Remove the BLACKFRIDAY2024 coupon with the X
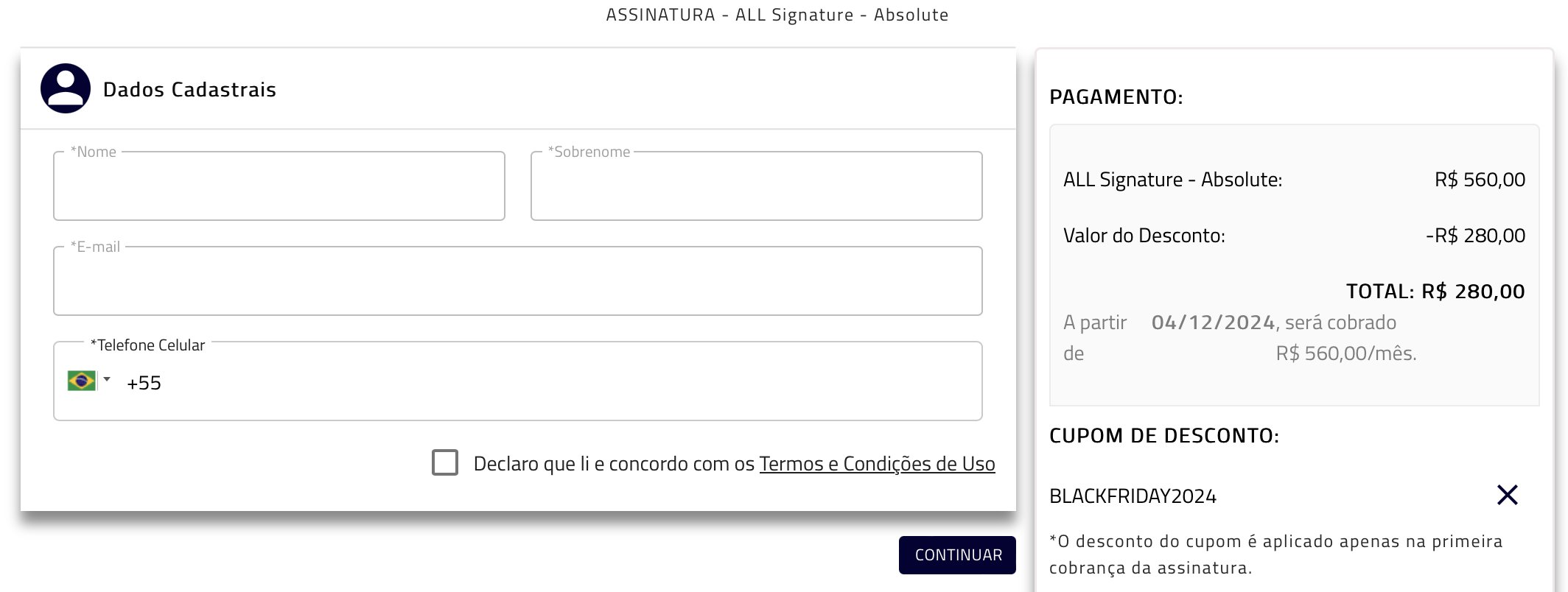1568x592 pixels. [1508, 495]
